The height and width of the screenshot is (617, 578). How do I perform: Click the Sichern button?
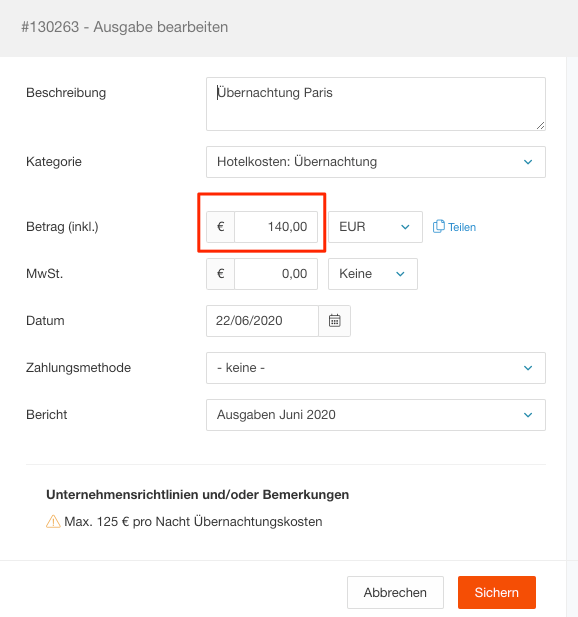tap(497, 592)
